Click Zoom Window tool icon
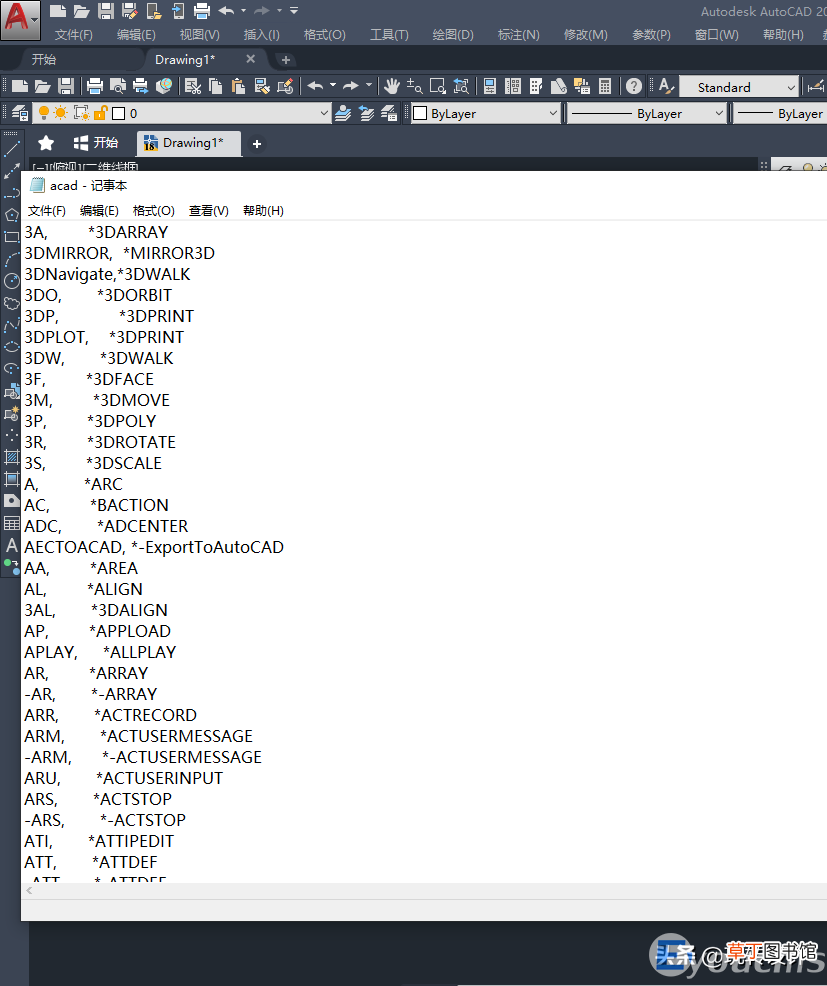Viewport: 827px width, 986px height. [x=438, y=86]
